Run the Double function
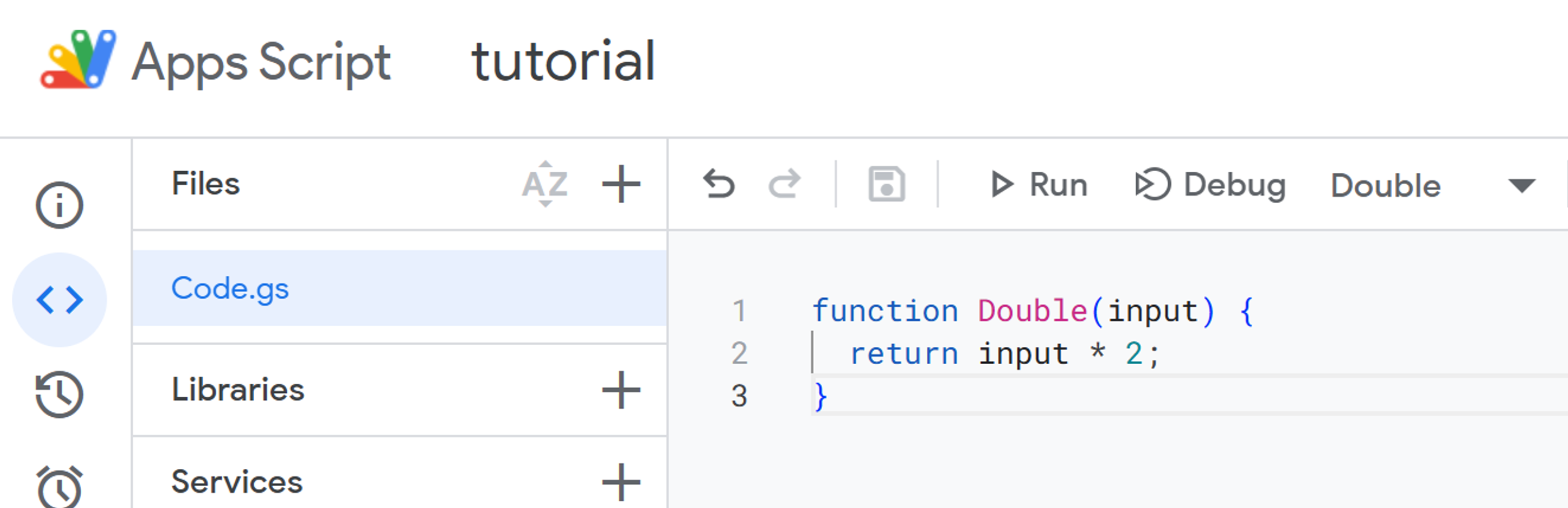Viewport: 1568px width, 508px height. [x=1040, y=184]
